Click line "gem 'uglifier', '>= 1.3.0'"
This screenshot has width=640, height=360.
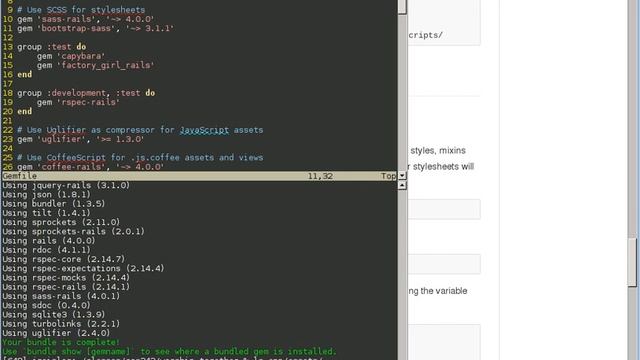tap(80, 139)
